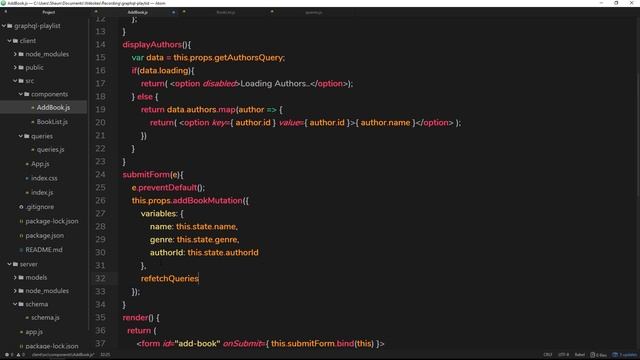Click the BookList.js file icon in tree
Viewport: 640px width, 360px height.
(x=33, y=122)
